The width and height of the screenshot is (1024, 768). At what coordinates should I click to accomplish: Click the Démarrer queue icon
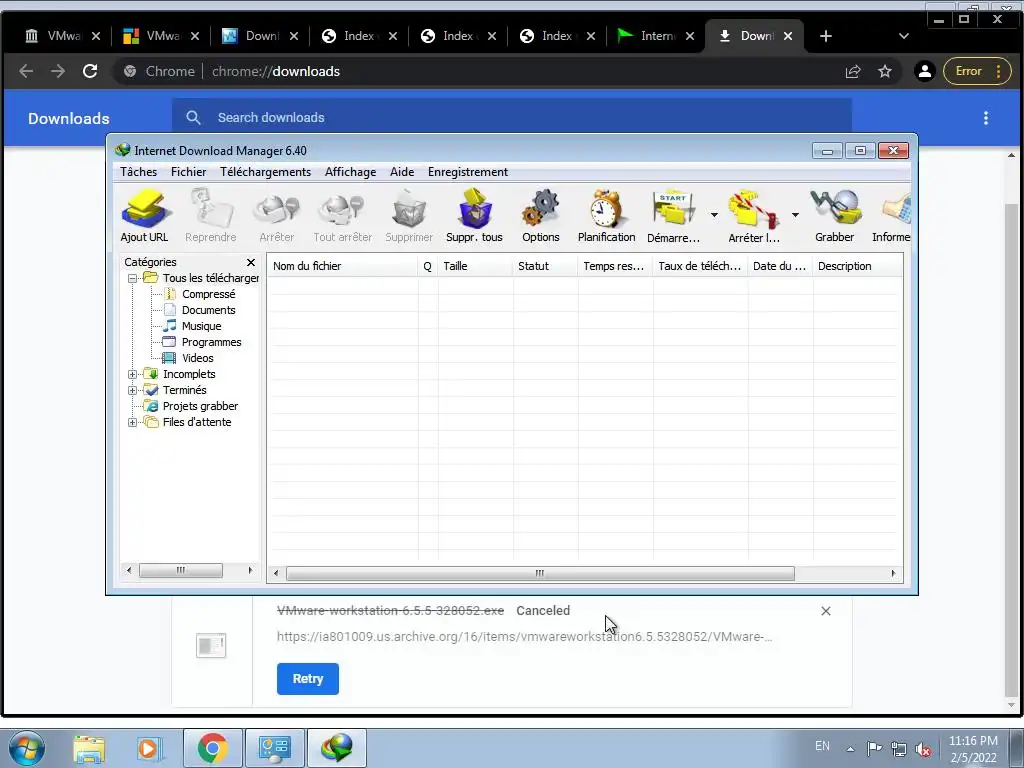click(x=673, y=216)
